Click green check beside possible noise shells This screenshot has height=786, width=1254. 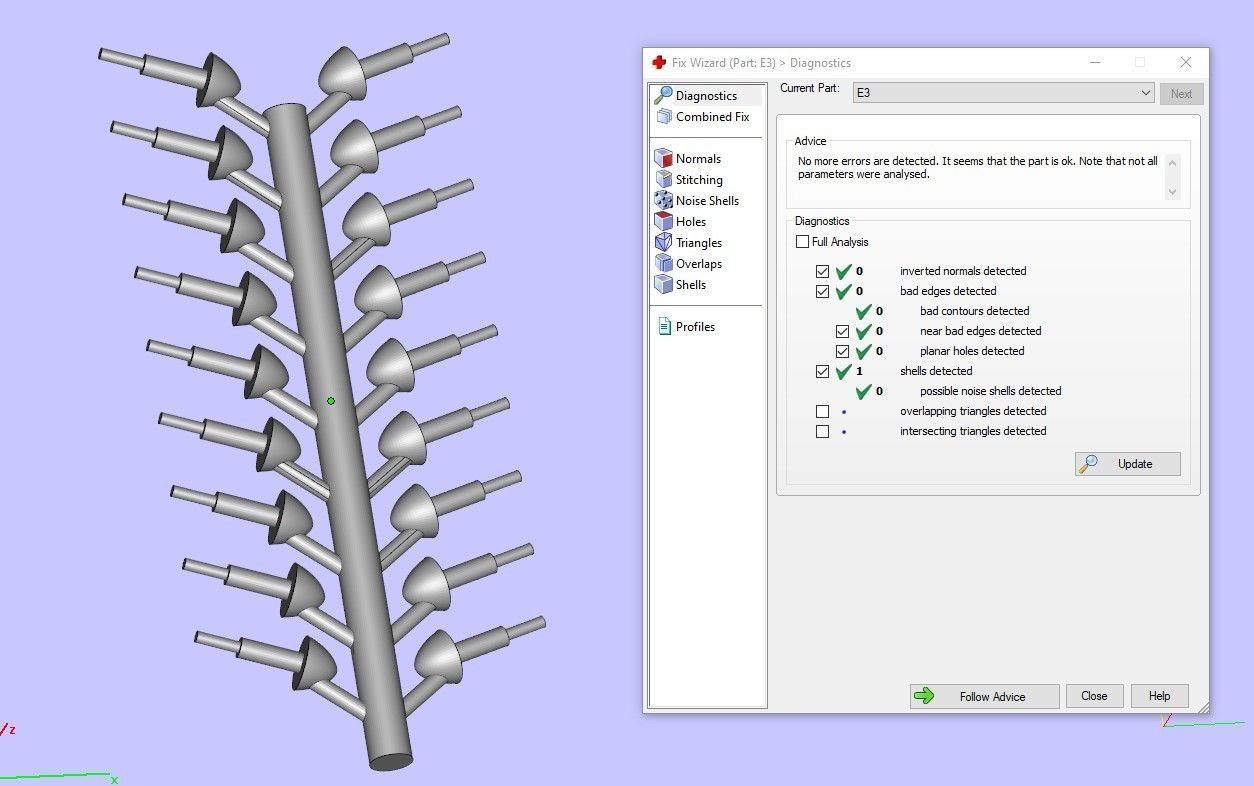[x=864, y=391]
